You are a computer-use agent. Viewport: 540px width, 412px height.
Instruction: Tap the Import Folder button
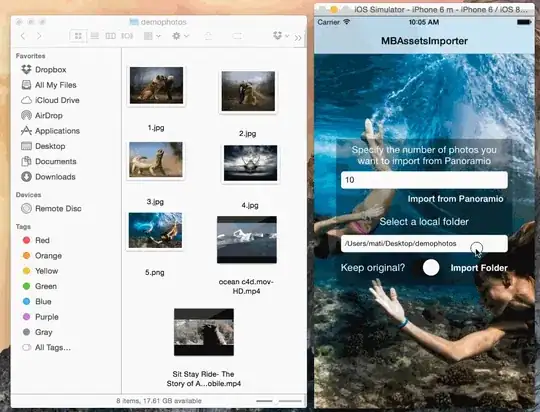pos(479,268)
